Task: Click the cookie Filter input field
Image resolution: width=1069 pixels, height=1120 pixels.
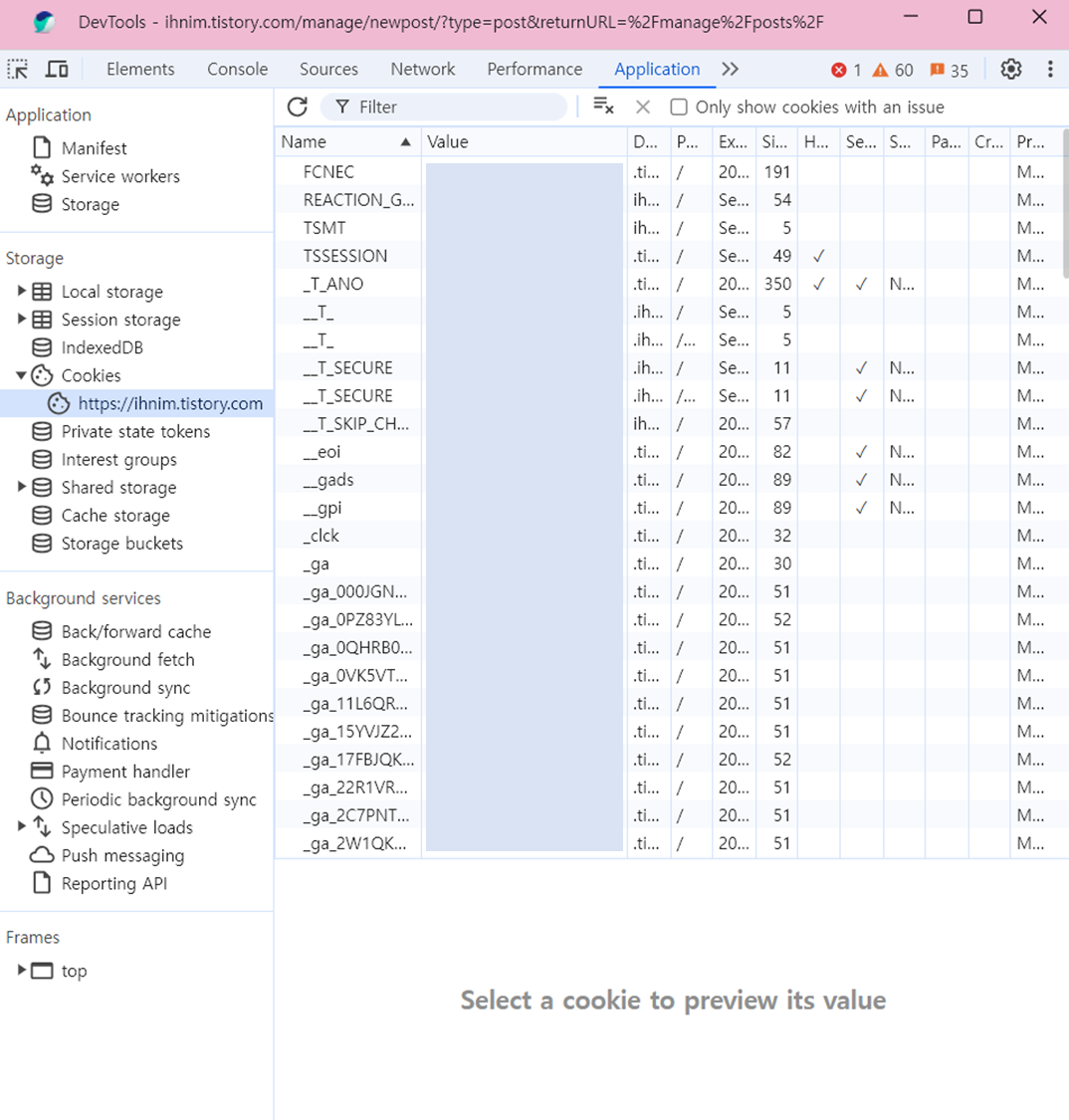Action: pos(444,108)
